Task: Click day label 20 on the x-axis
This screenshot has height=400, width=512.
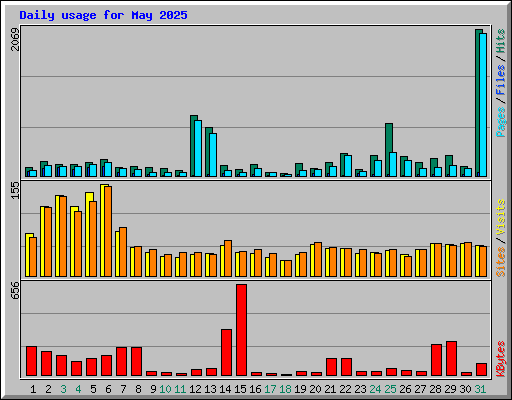Action: tap(315, 389)
